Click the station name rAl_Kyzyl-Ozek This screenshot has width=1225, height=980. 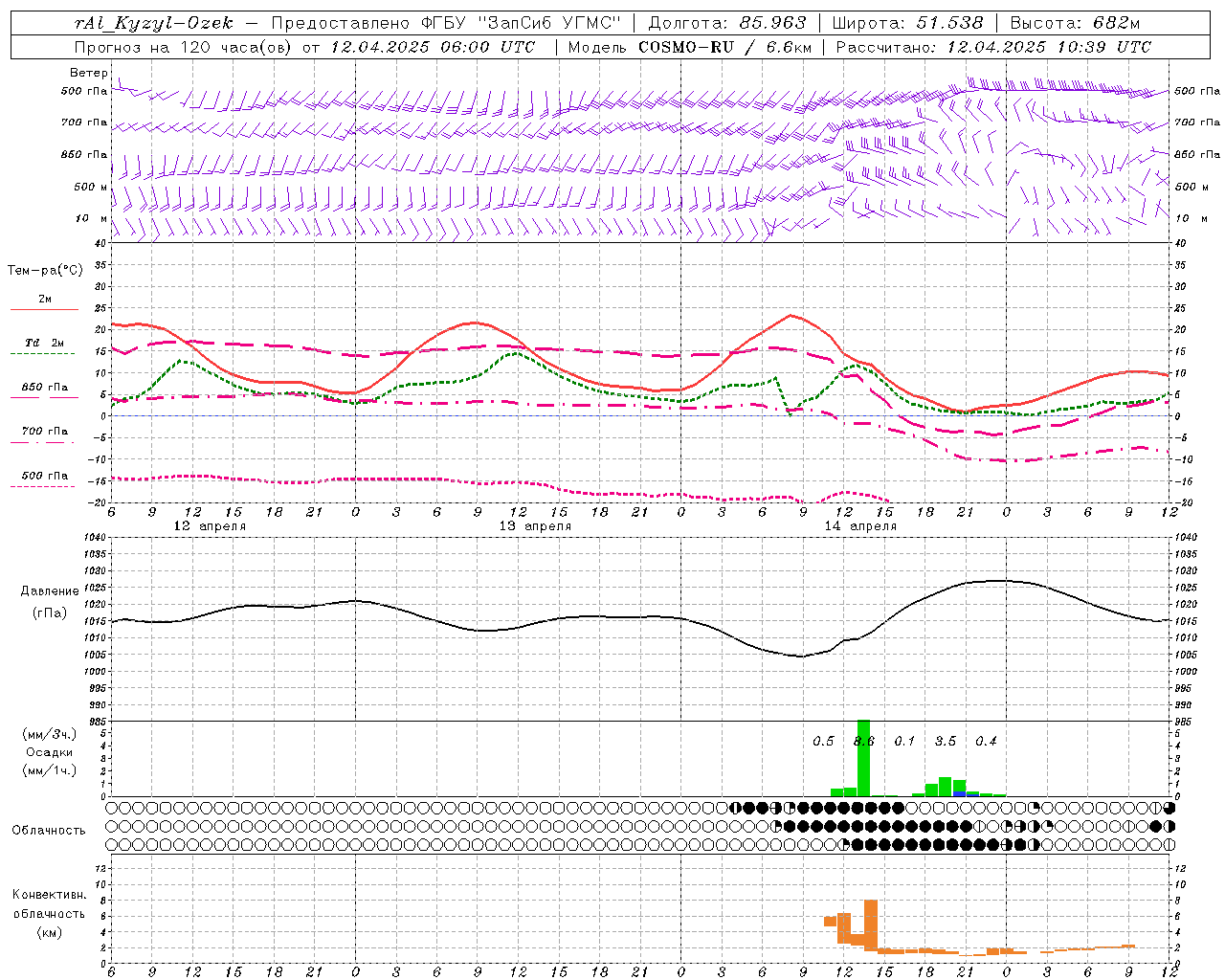pyautogui.click(x=153, y=23)
